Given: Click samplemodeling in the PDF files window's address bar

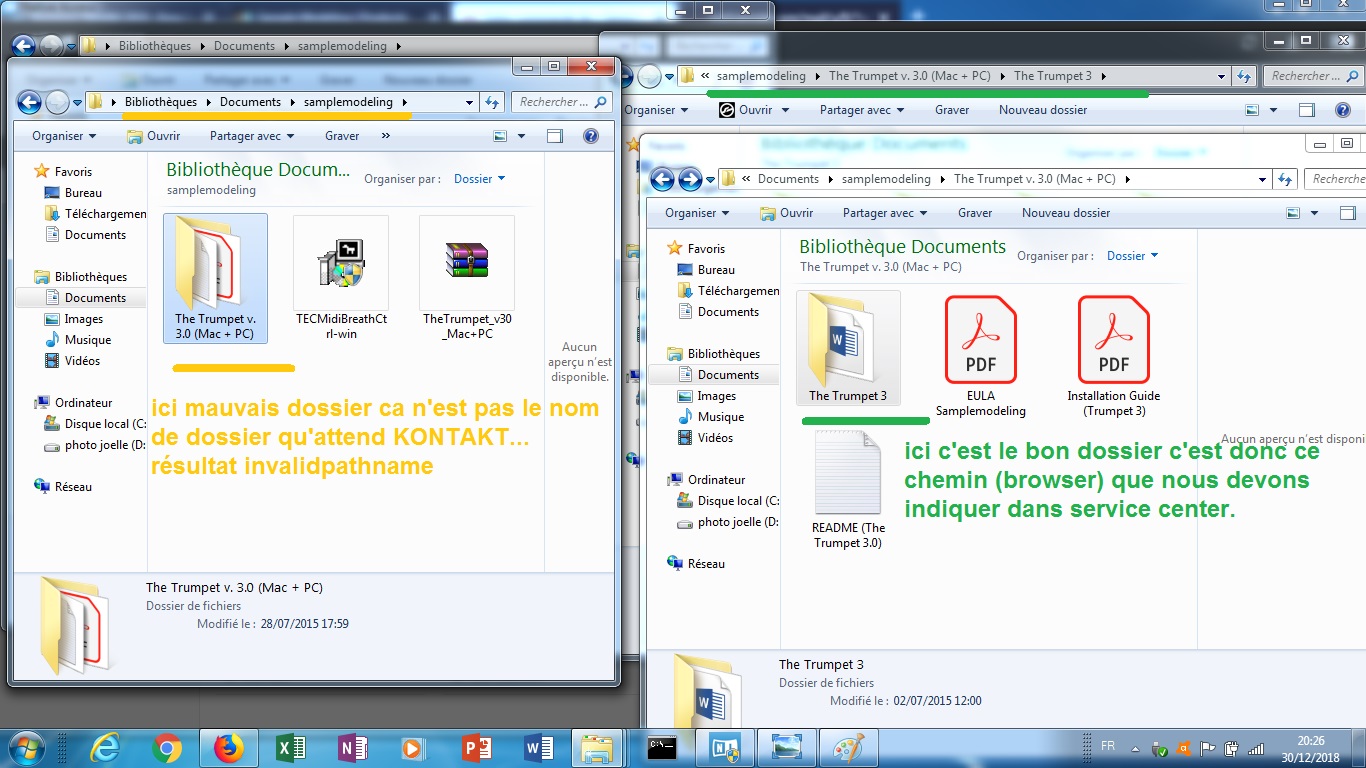Looking at the screenshot, I should click(x=886, y=179).
